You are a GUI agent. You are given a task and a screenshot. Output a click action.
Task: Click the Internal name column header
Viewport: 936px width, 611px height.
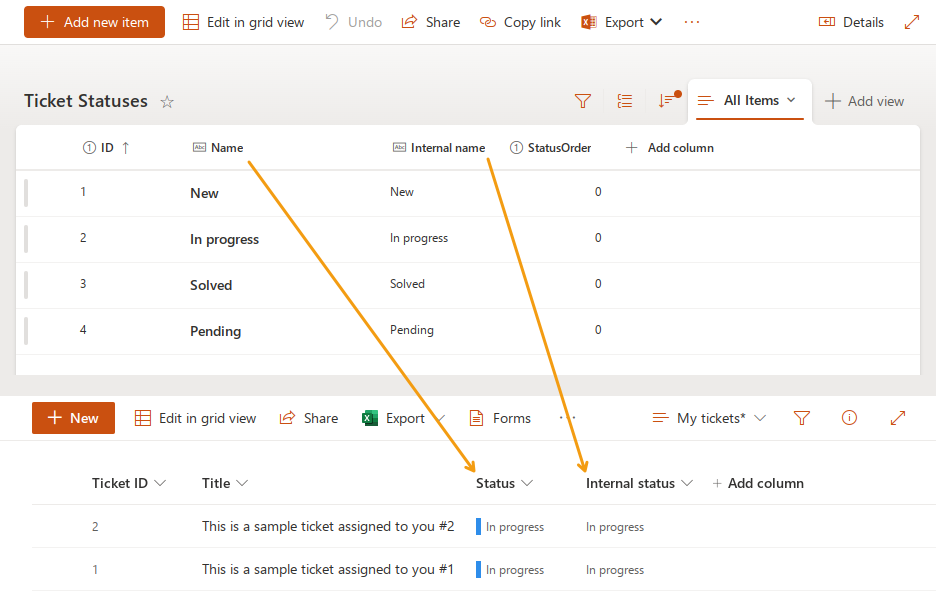439,147
